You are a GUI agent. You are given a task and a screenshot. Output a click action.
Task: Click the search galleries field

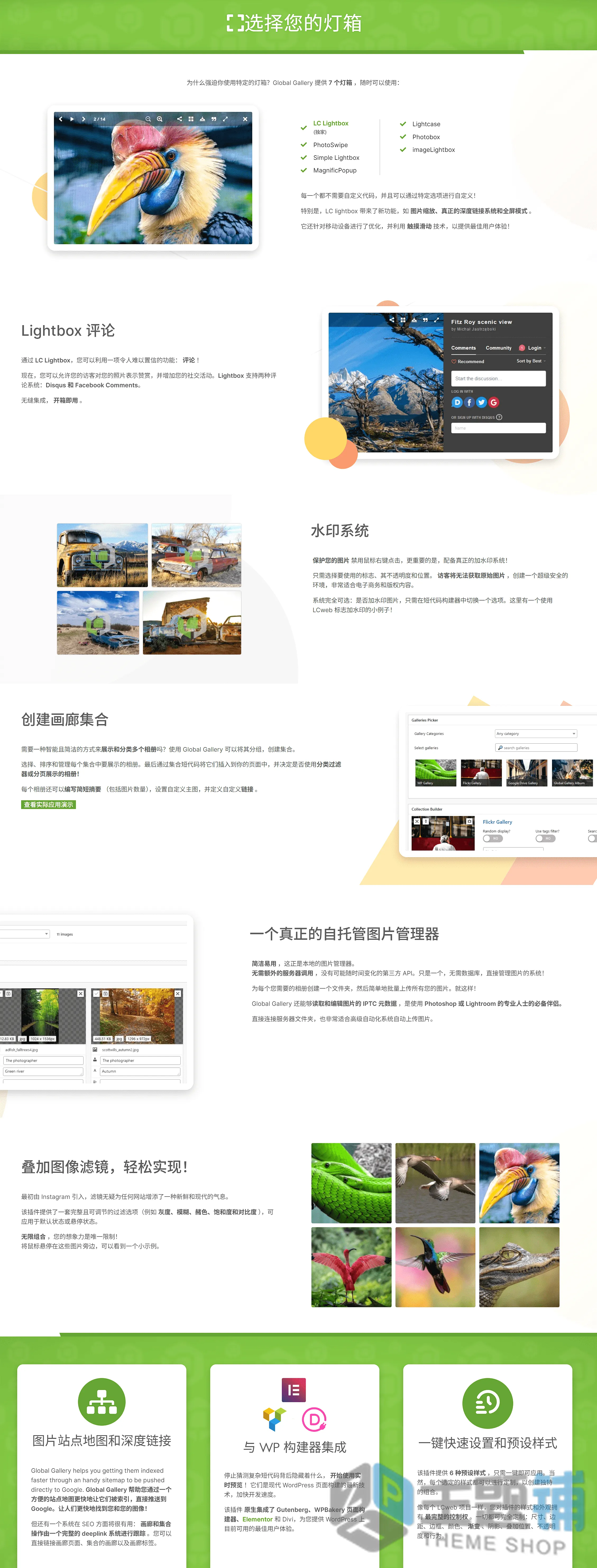[536, 747]
